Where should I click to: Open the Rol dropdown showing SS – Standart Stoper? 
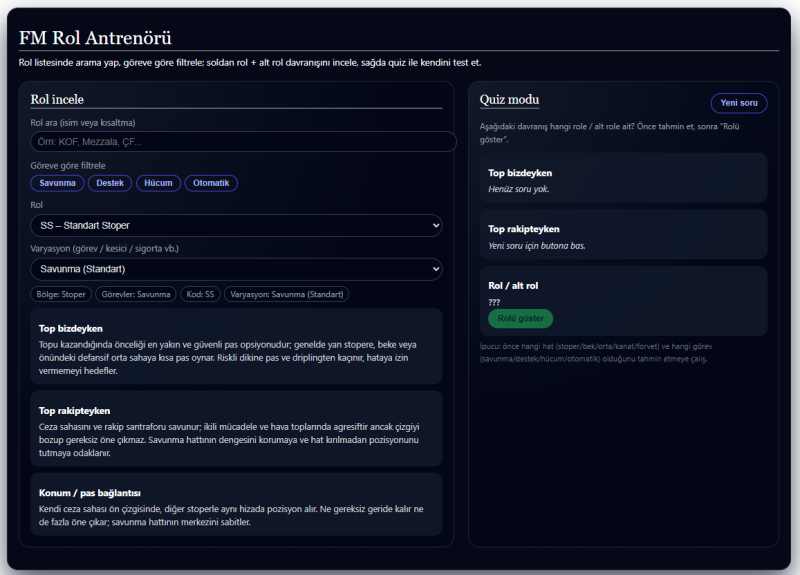236,226
